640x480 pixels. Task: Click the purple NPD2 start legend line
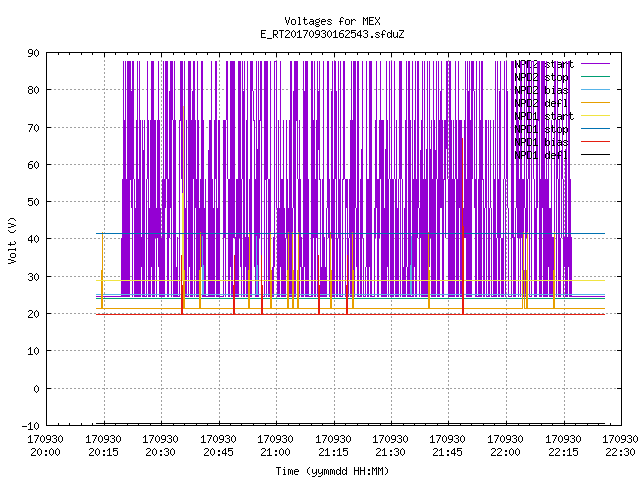click(595, 64)
